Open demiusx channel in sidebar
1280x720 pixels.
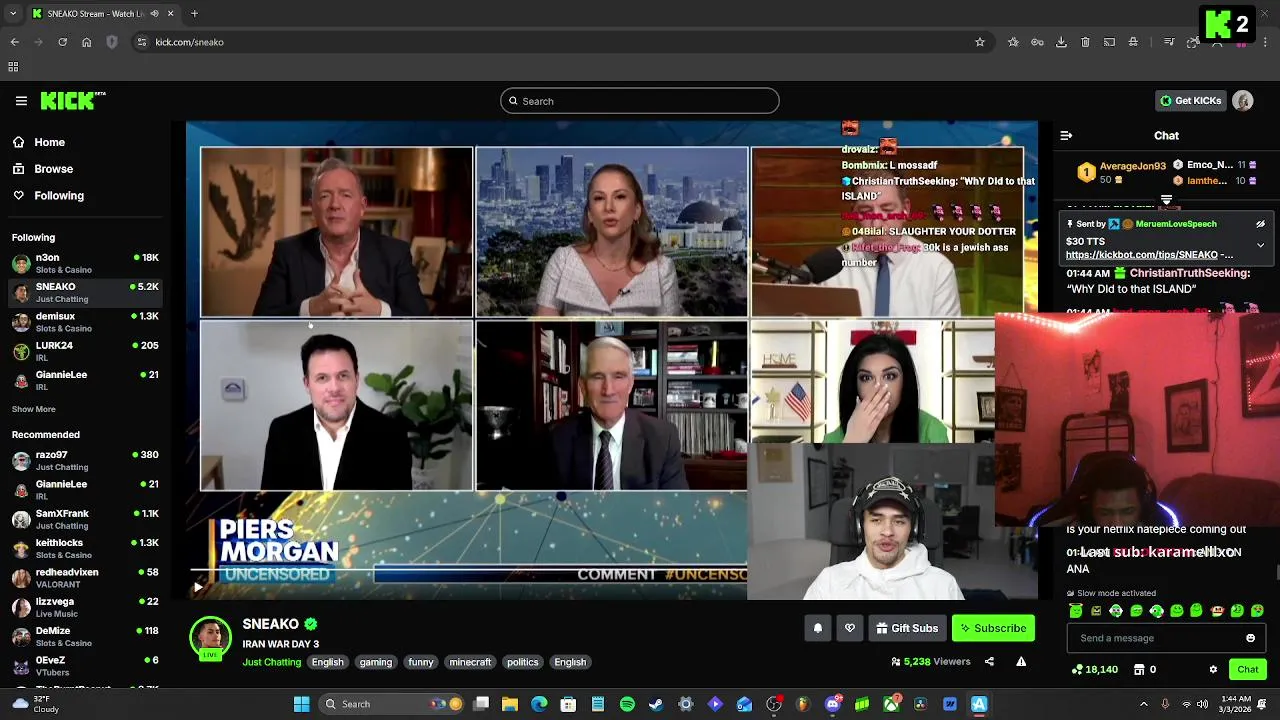[x=85, y=322]
